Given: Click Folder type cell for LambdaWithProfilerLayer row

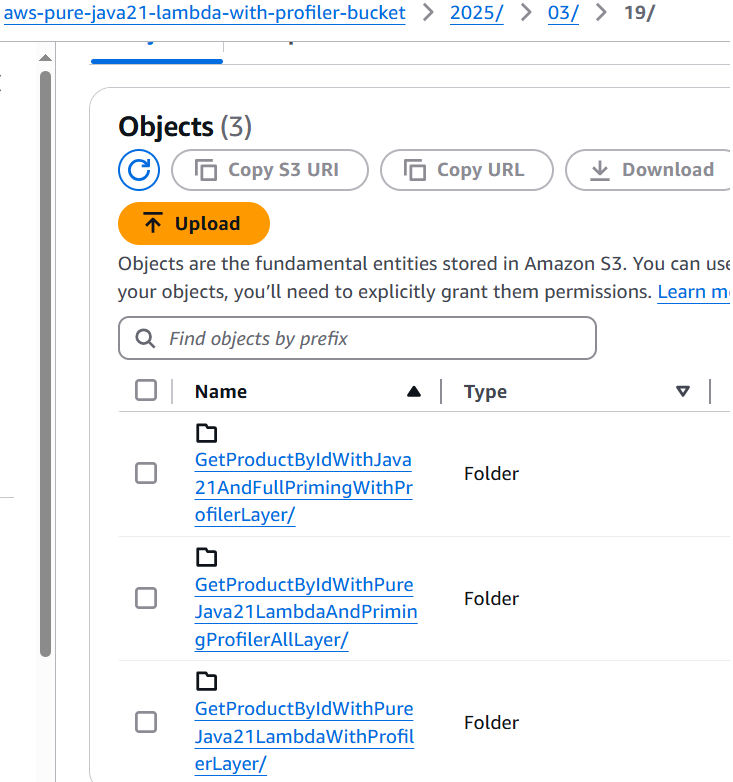Looking at the screenshot, I should pyautogui.click(x=491, y=723).
